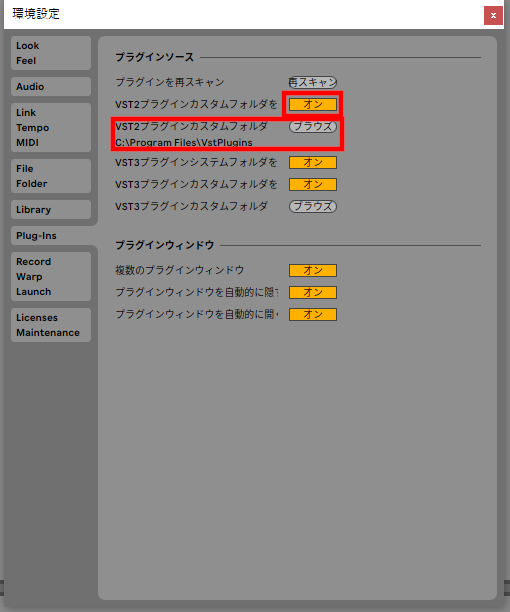Click the 再スキャン rescan plugins button
The width and height of the screenshot is (510, 612).
point(313,82)
